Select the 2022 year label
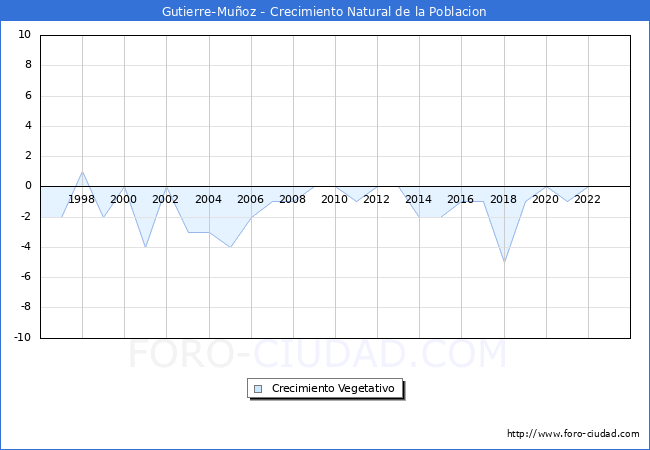 point(587,199)
